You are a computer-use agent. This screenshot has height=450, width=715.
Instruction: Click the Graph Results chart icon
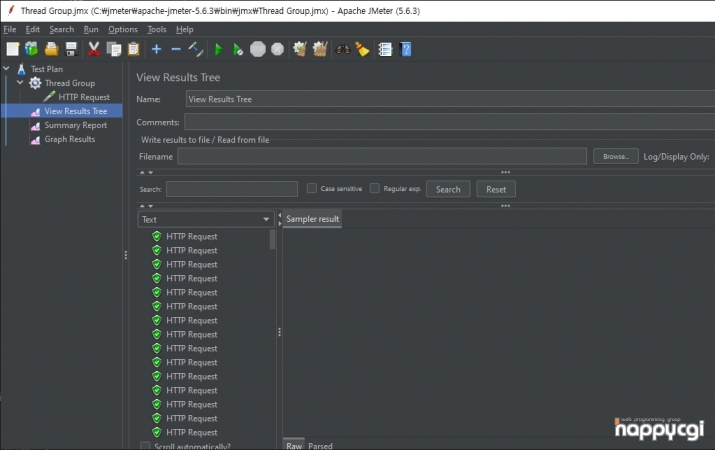(35, 140)
